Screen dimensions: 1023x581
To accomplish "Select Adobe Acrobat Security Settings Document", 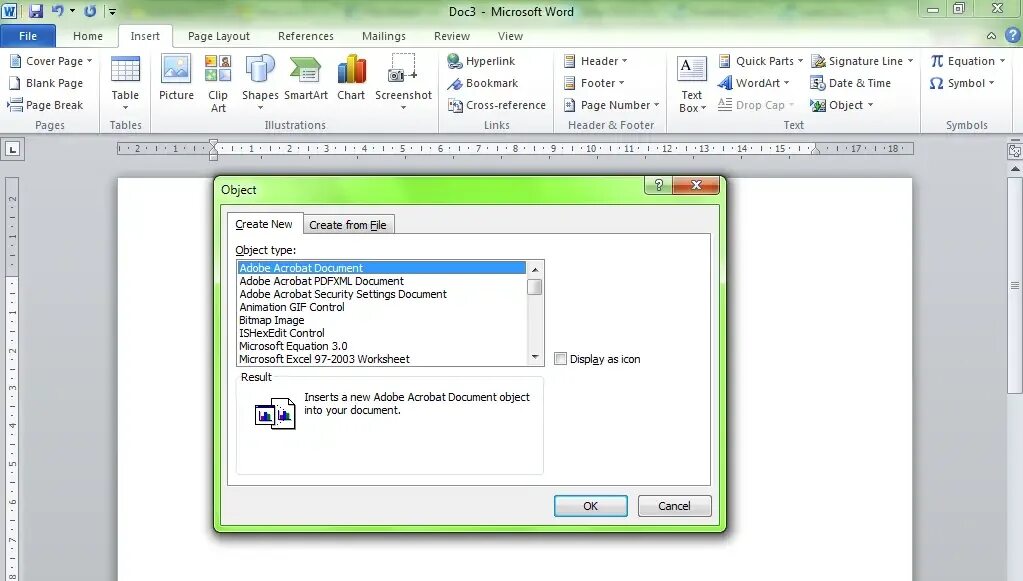I will coord(382,294).
